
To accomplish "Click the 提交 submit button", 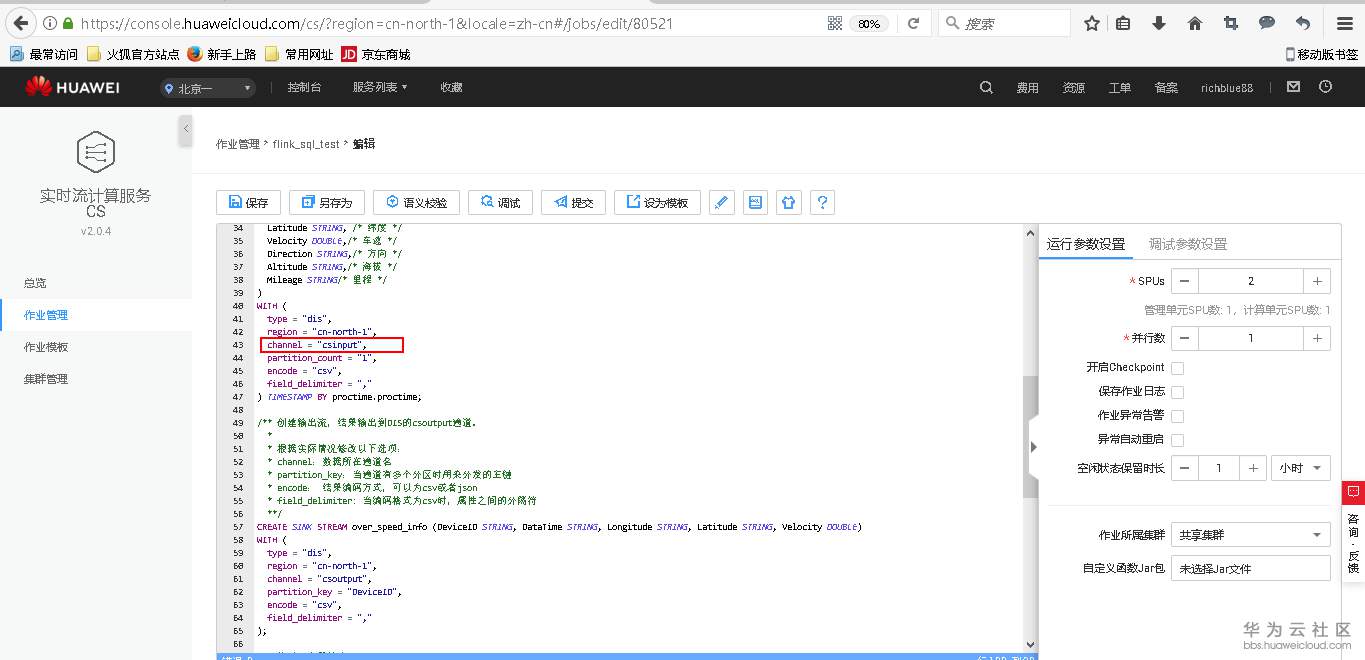I will coord(573,202).
